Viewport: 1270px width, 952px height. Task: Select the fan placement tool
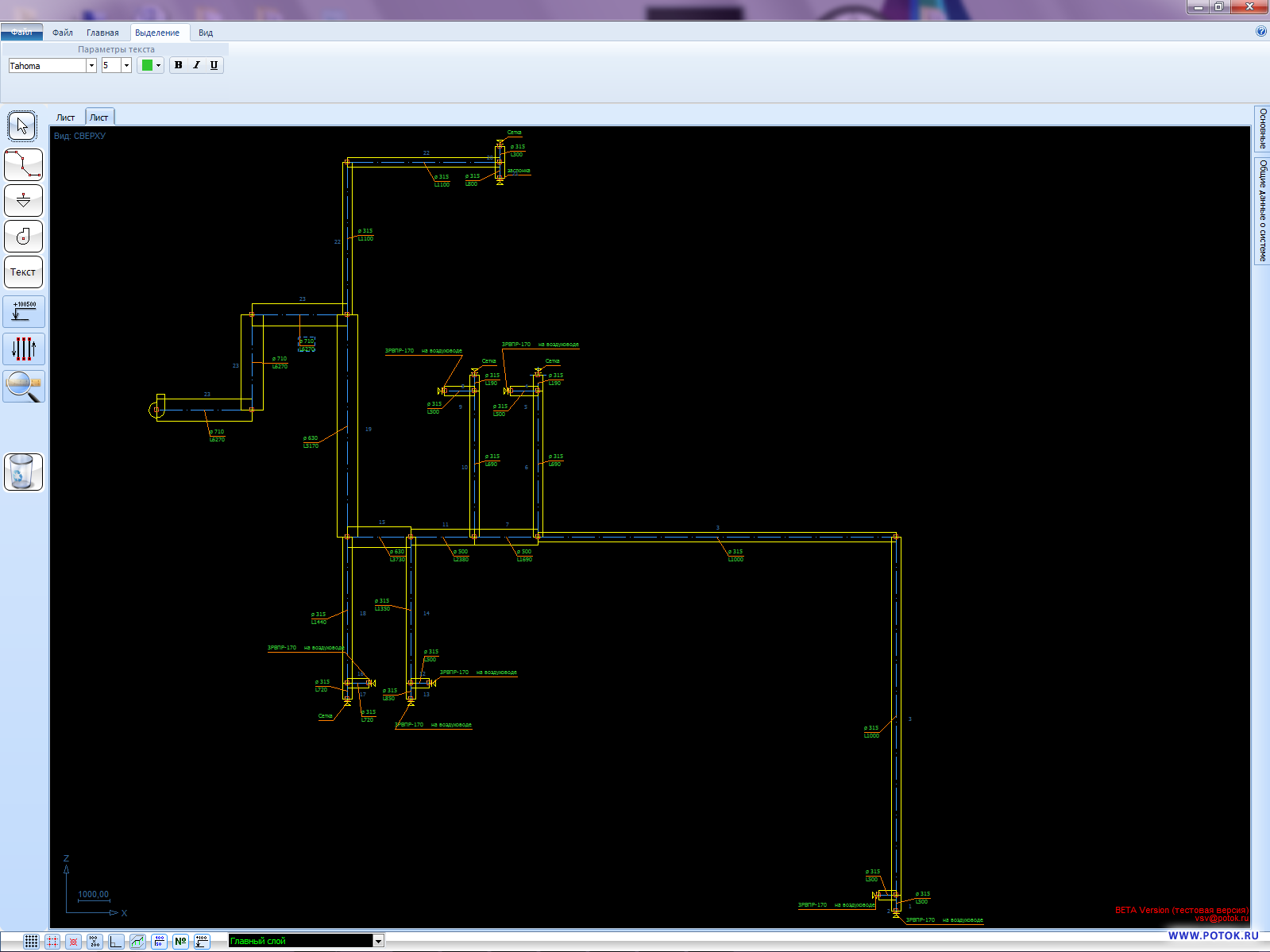click(23, 236)
